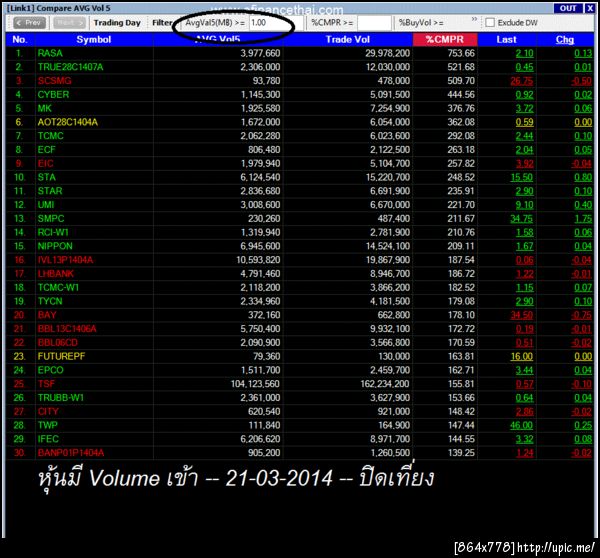Viewport: 600px width, 558px height.
Task: Click RASA %CMPR value 753.66
Action: [461, 53]
